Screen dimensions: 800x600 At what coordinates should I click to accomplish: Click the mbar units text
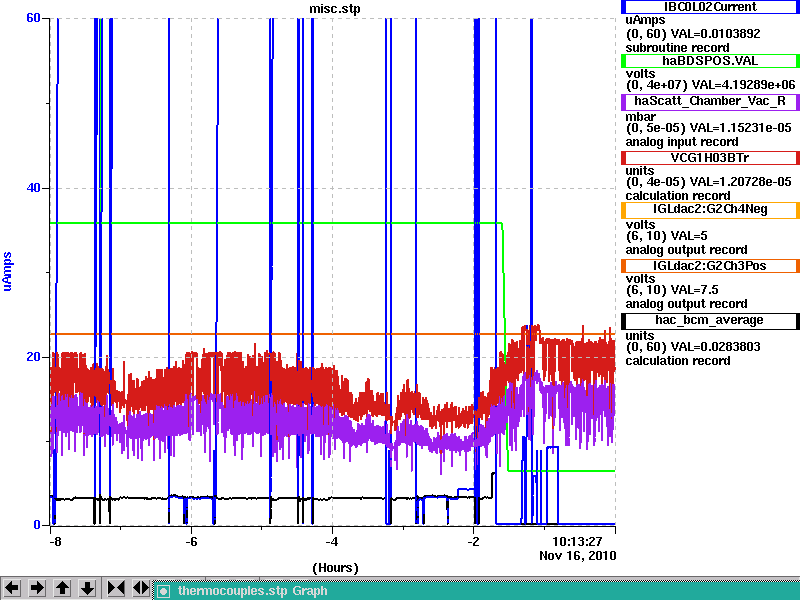coord(641,117)
